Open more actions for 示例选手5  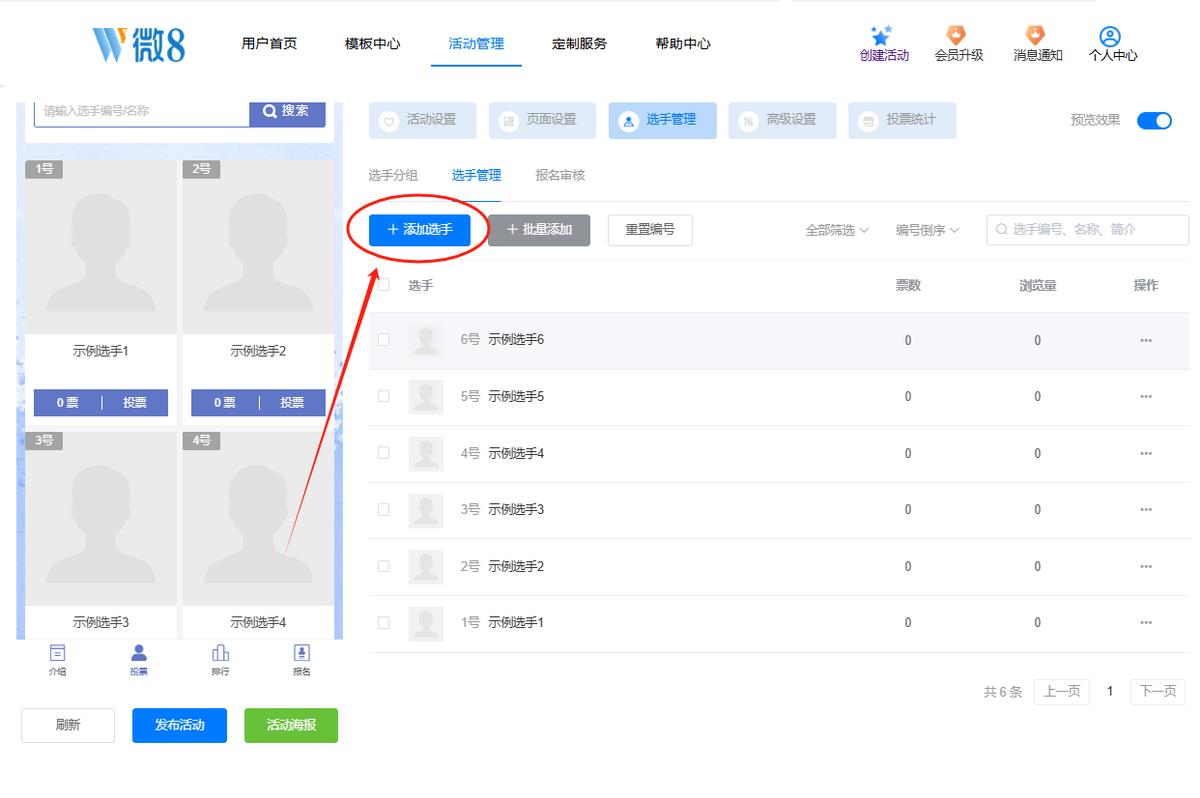tap(1146, 397)
